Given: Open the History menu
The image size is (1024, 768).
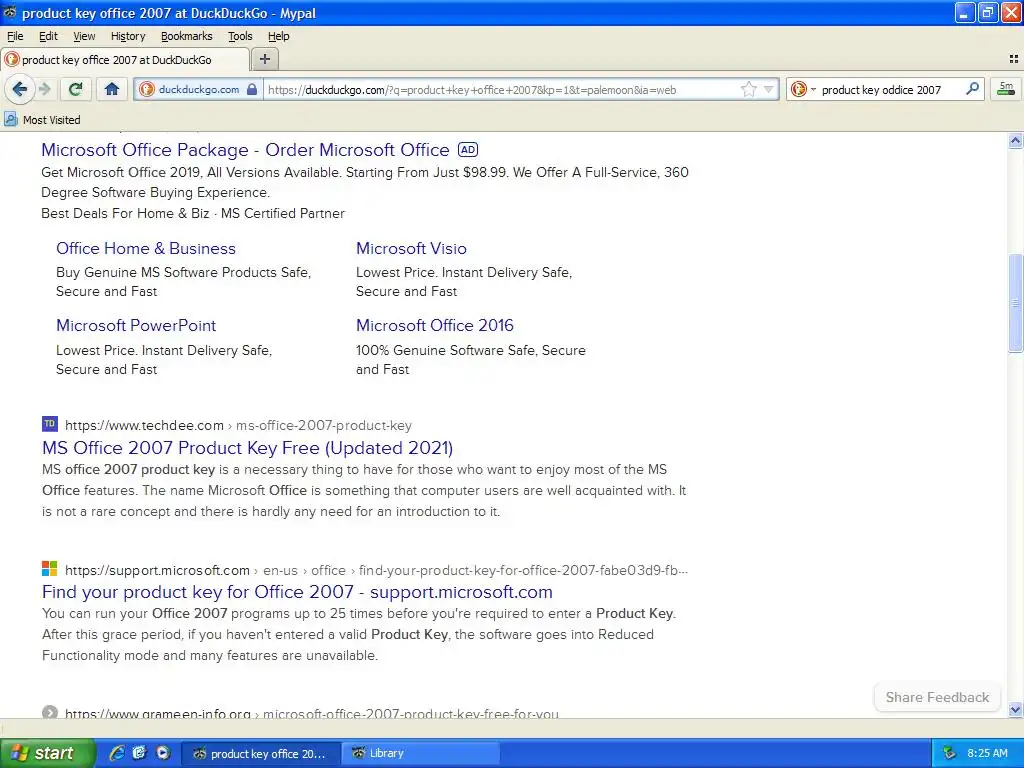Looking at the screenshot, I should (127, 36).
